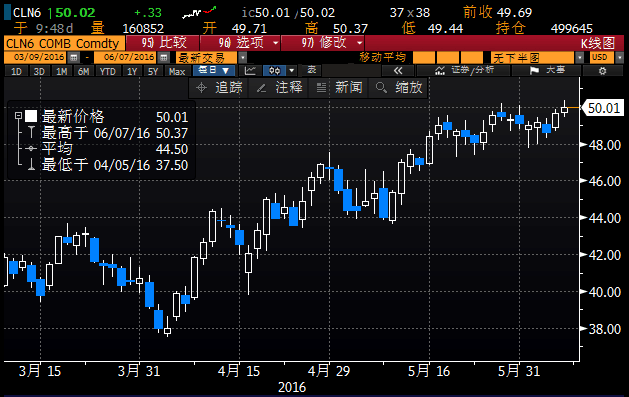
Task: Open the chart settings gear
Action: (x=602, y=71)
